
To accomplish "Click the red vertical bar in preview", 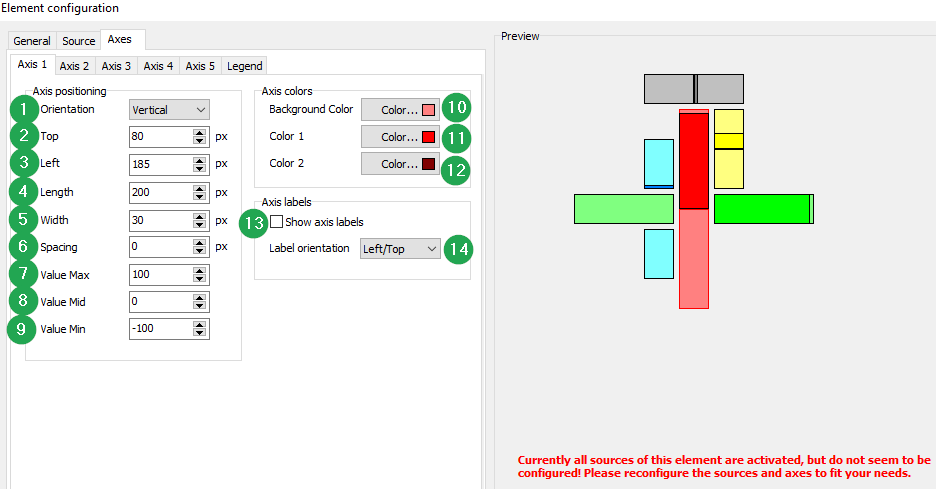I will [694, 160].
